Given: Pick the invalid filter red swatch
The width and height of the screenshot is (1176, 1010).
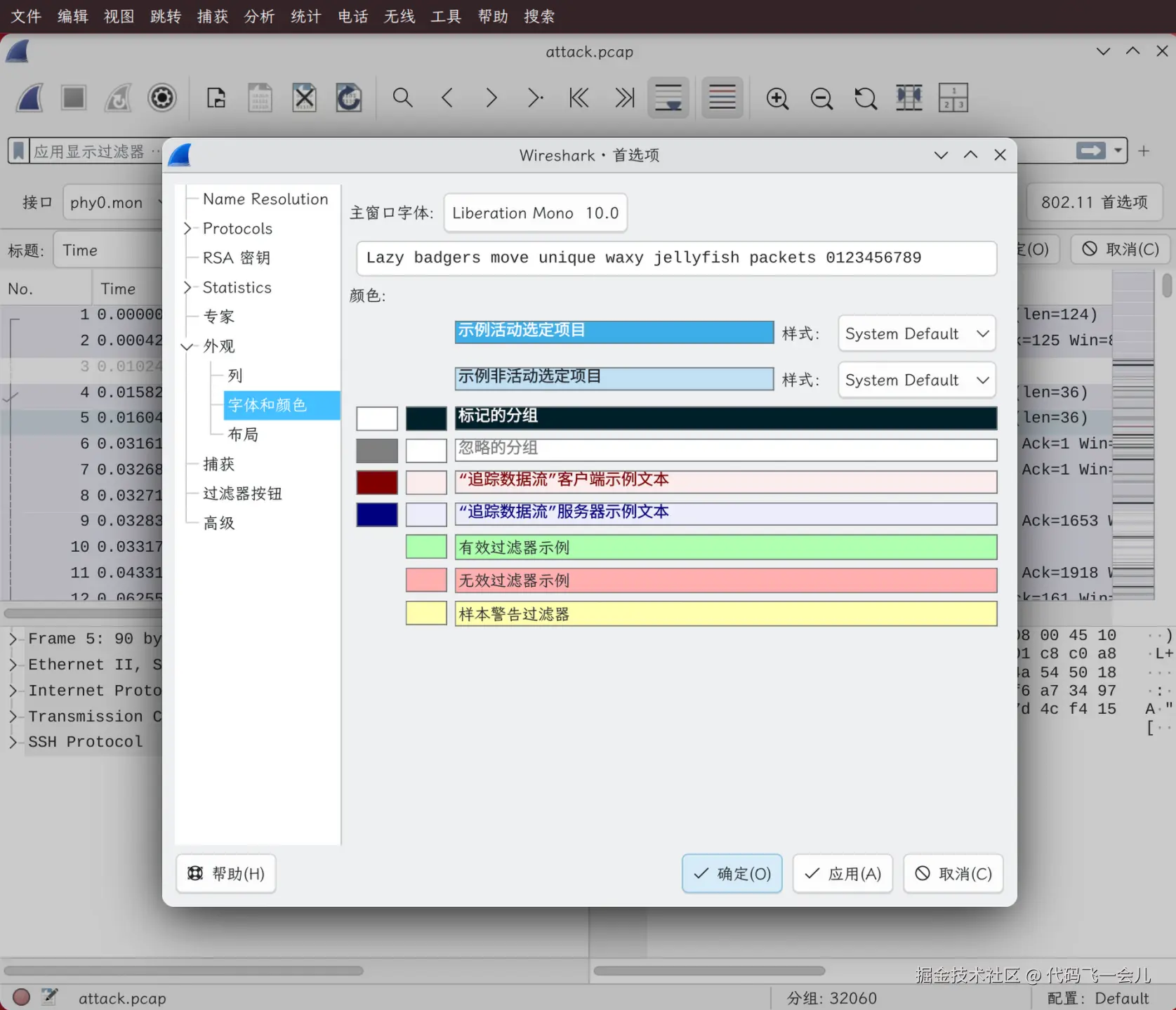Looking at the screenshot, I should (x=426, y=580).
